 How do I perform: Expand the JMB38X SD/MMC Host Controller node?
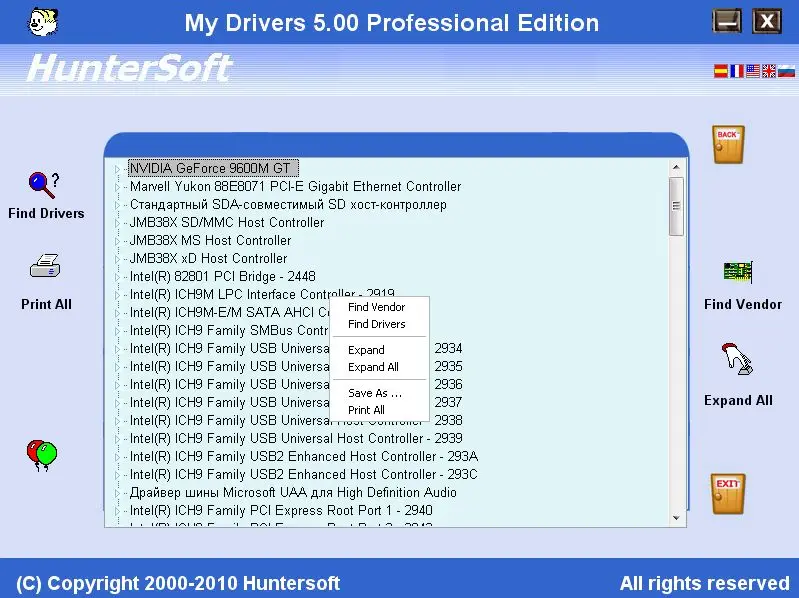click(x=117, y=223)
